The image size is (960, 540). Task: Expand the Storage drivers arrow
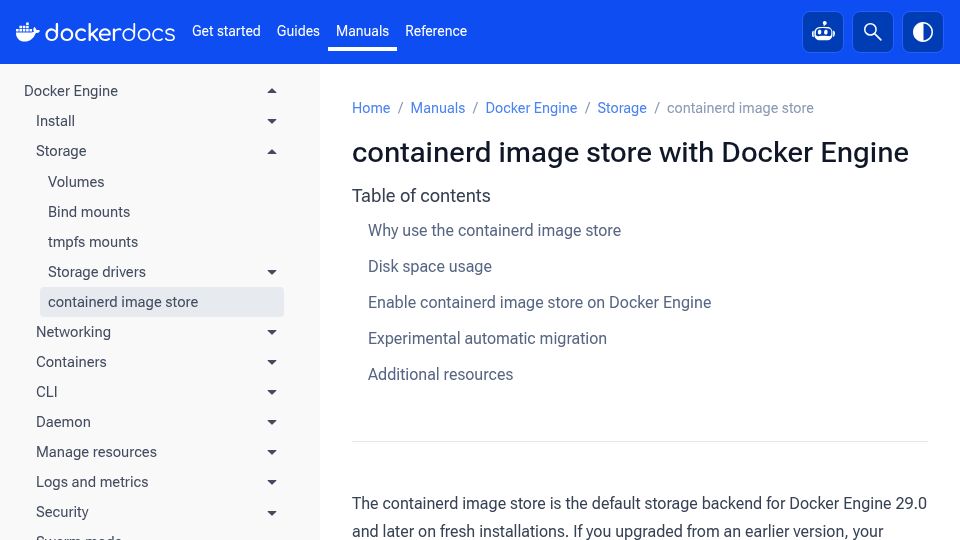point(272,272)
